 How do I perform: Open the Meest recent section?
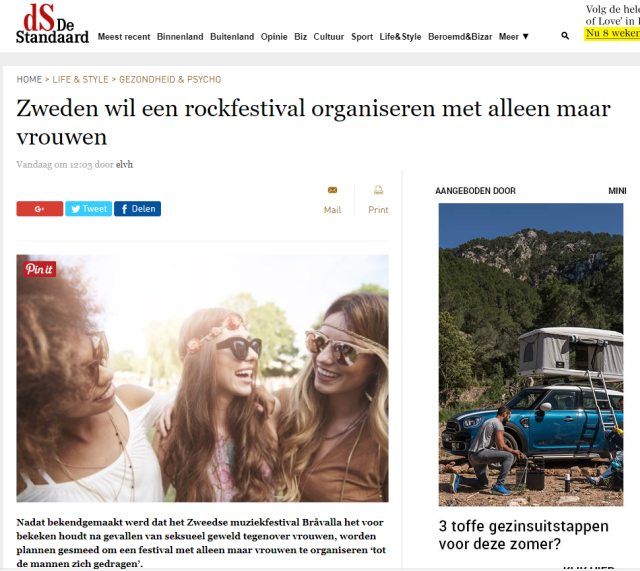pyautogui.click(x=124, y=37)
